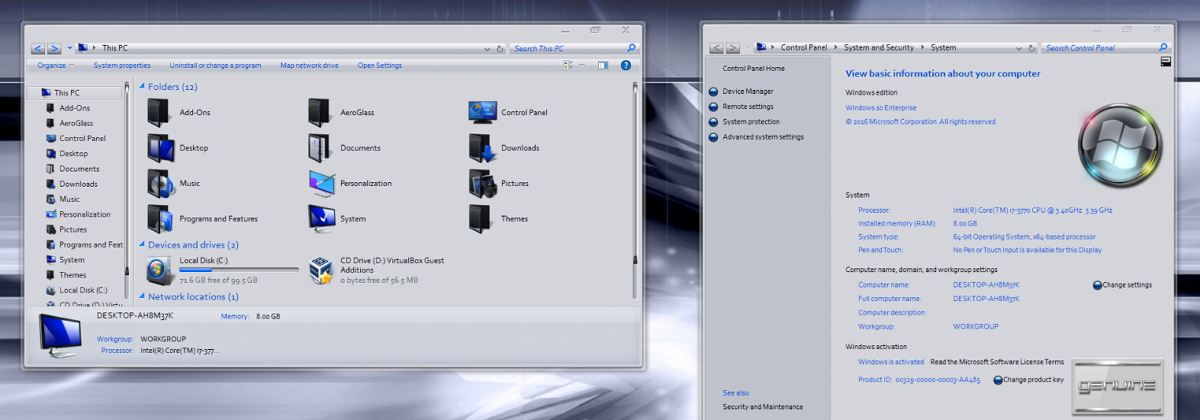Open Remote settings link
Screen dimensions: 1200x420
point(748,106)
